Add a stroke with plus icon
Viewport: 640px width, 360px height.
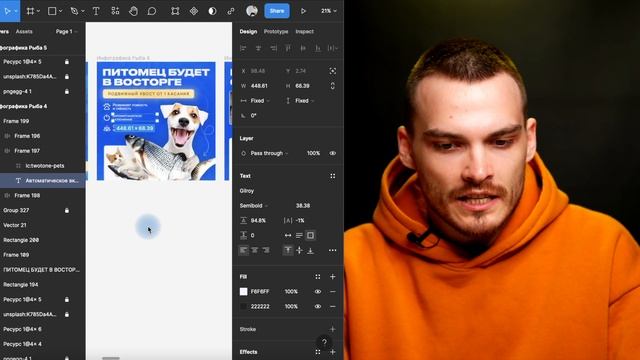[x=333, y=329]
